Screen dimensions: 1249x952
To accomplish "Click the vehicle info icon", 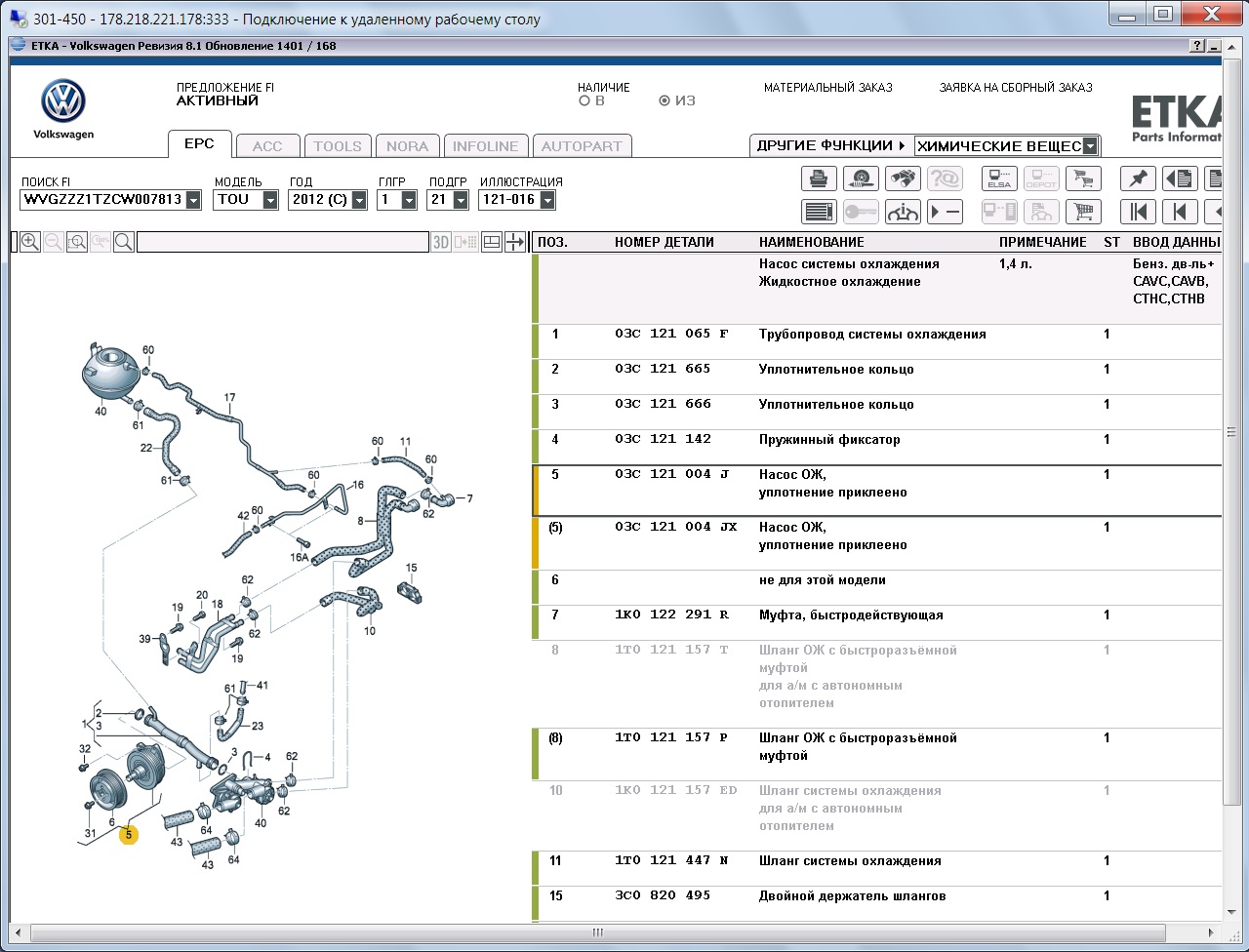I will click(903, 212).
